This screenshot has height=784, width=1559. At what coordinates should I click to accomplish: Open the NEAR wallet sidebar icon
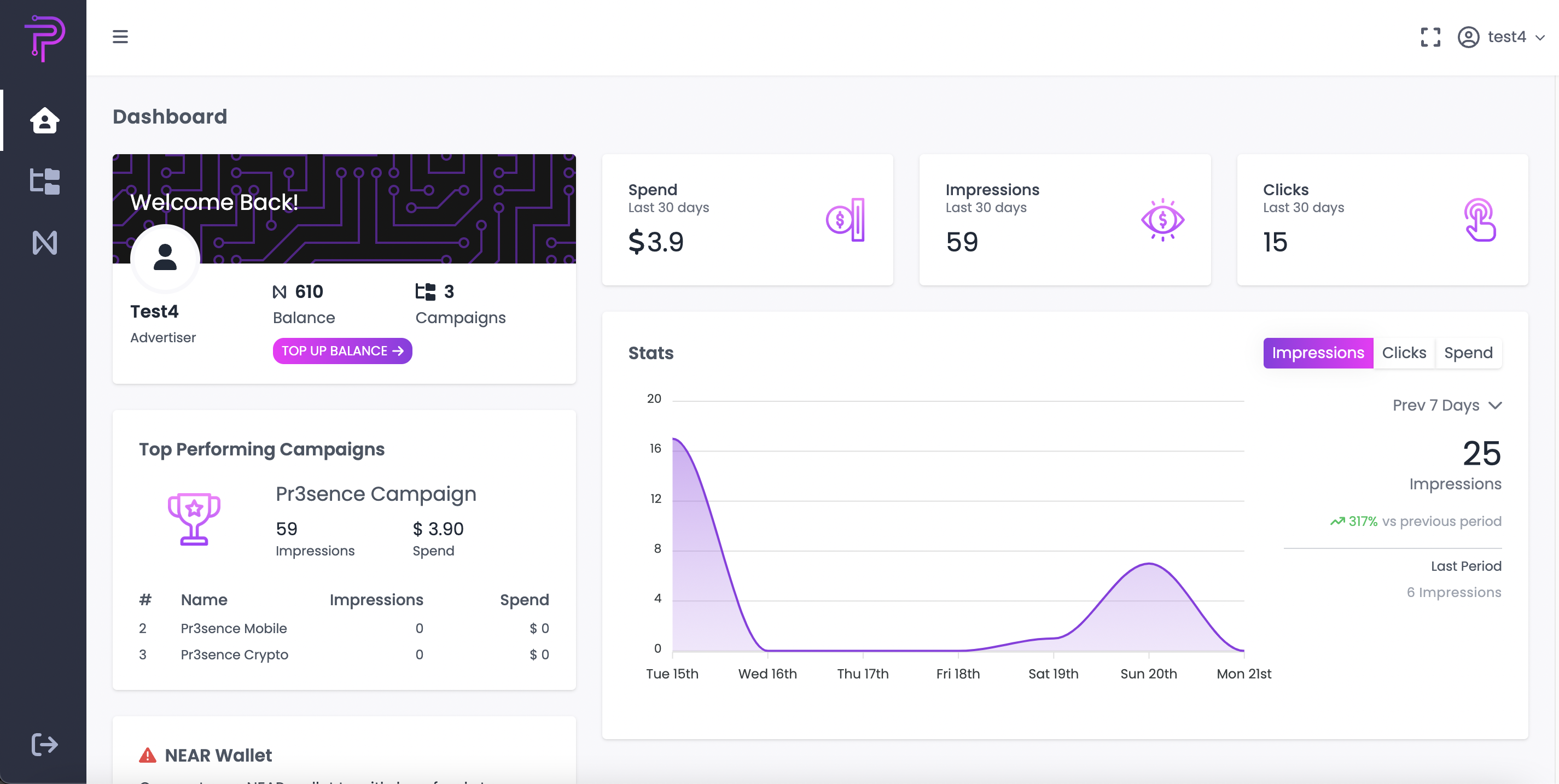(x=45, y=243)
